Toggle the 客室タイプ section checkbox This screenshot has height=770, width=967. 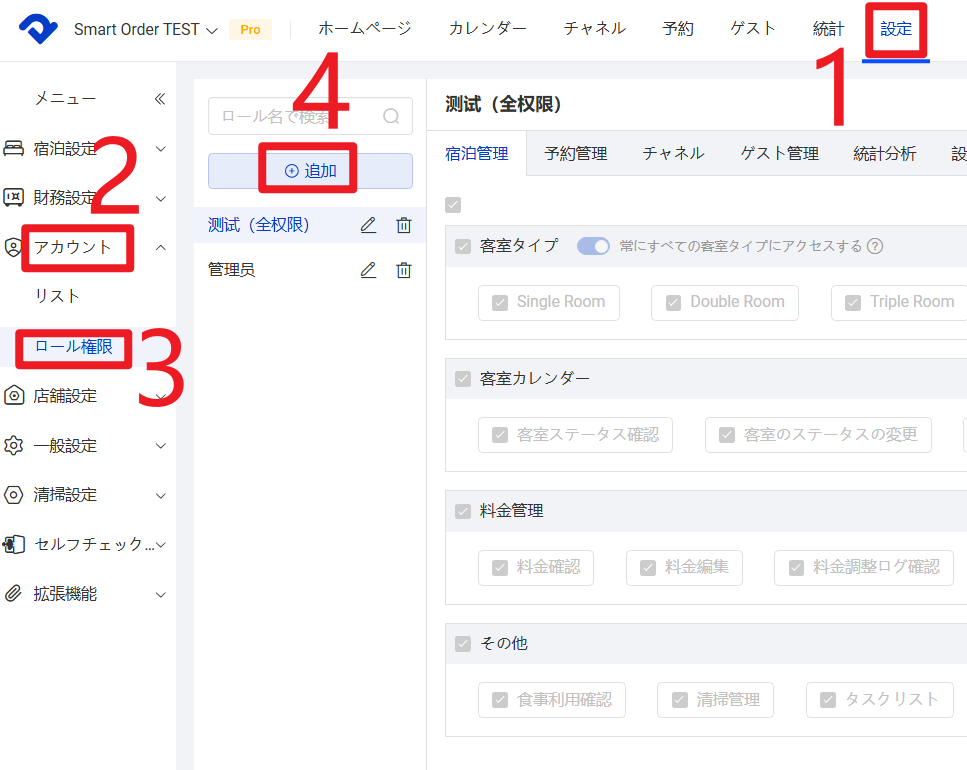click(x=463, y=246)
